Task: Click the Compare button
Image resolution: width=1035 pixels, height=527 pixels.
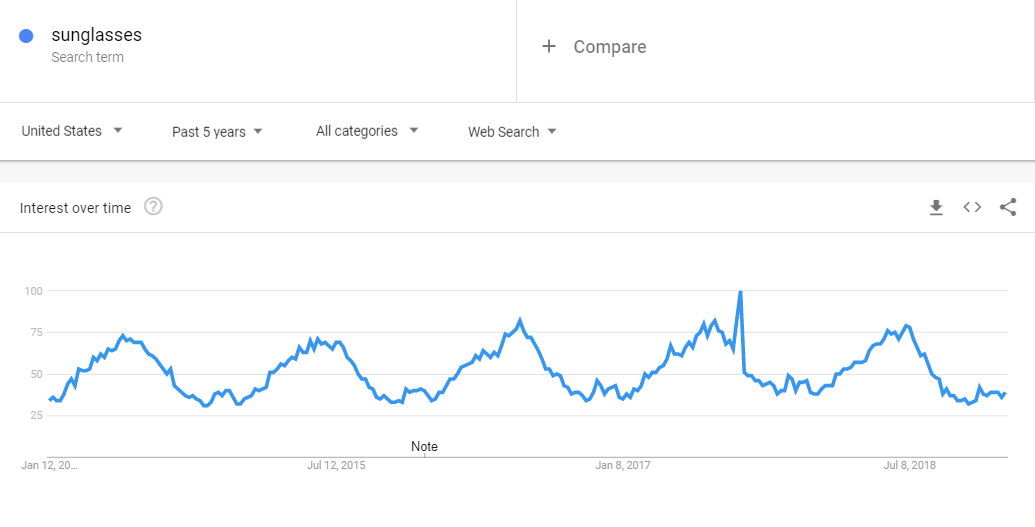Action: click(x=593, y=46)
